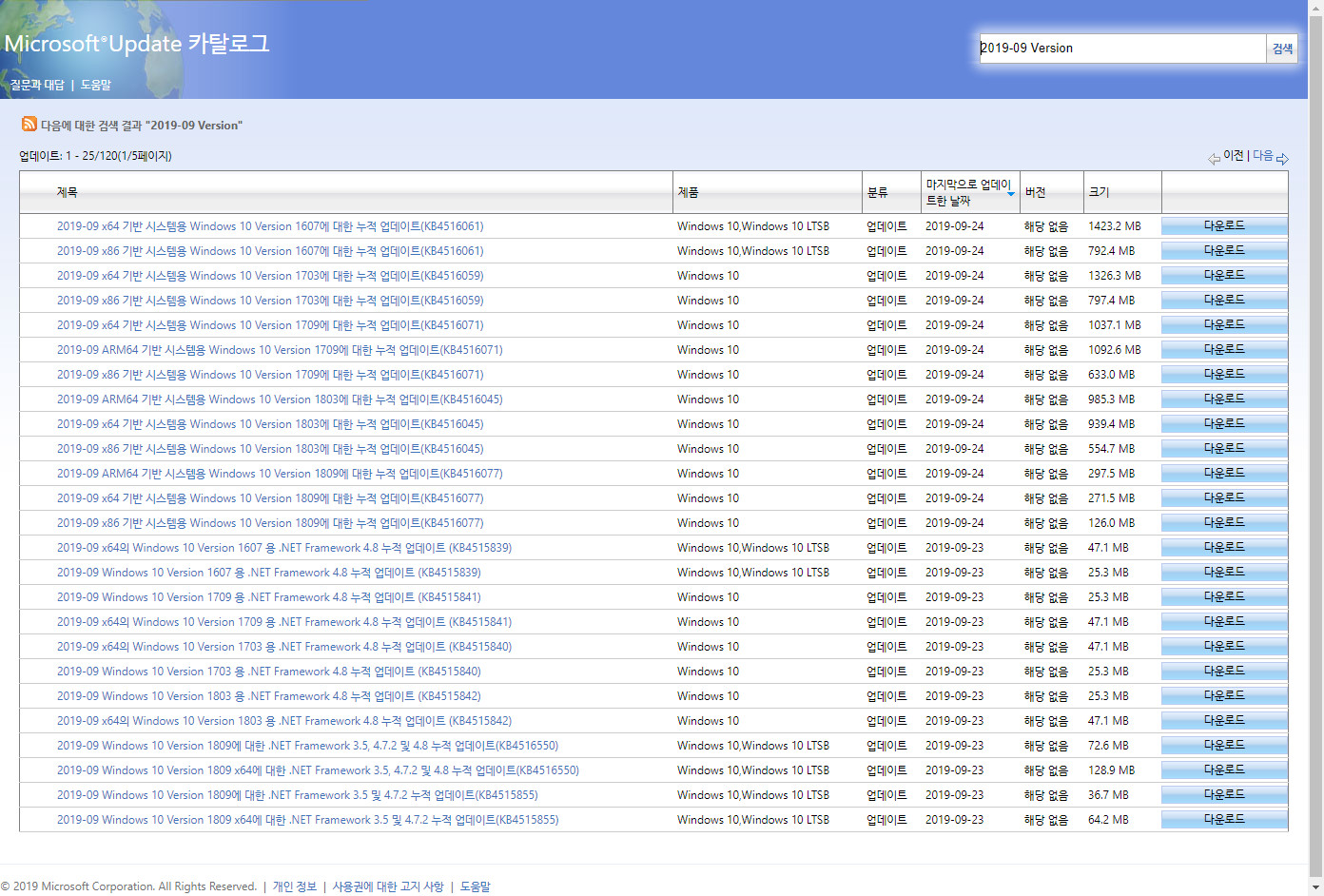Image resolution: width=1324 pixels, height=896 pixels.
Task: Open x64 Version 1703 .NET 4.8 KB4515840 link
Action: tap(284, 647)
